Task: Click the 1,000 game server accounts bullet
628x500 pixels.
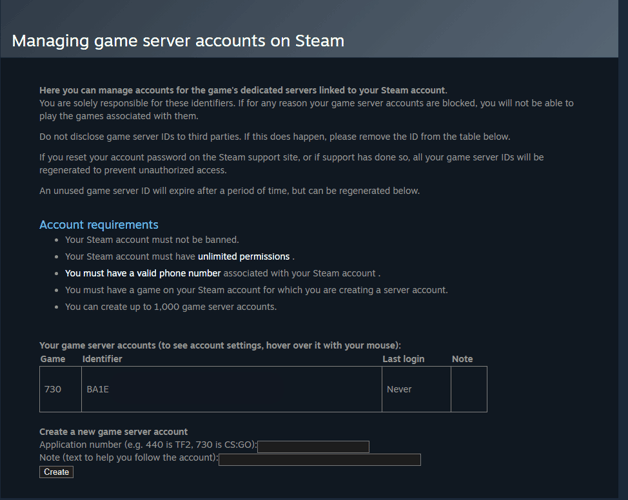Action: [x=171, y=306]
